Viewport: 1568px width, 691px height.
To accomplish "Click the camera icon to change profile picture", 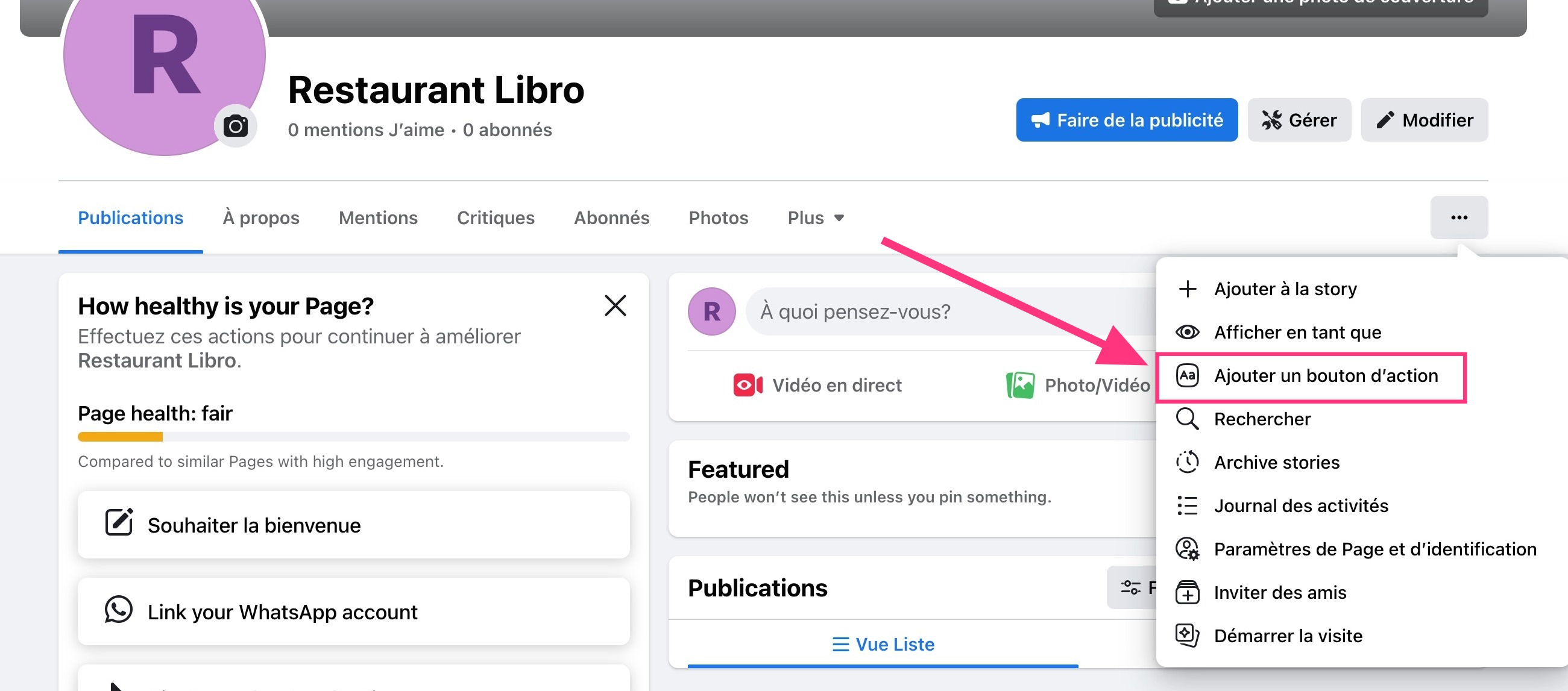I will pyautogui.click(x=235, y=125).
